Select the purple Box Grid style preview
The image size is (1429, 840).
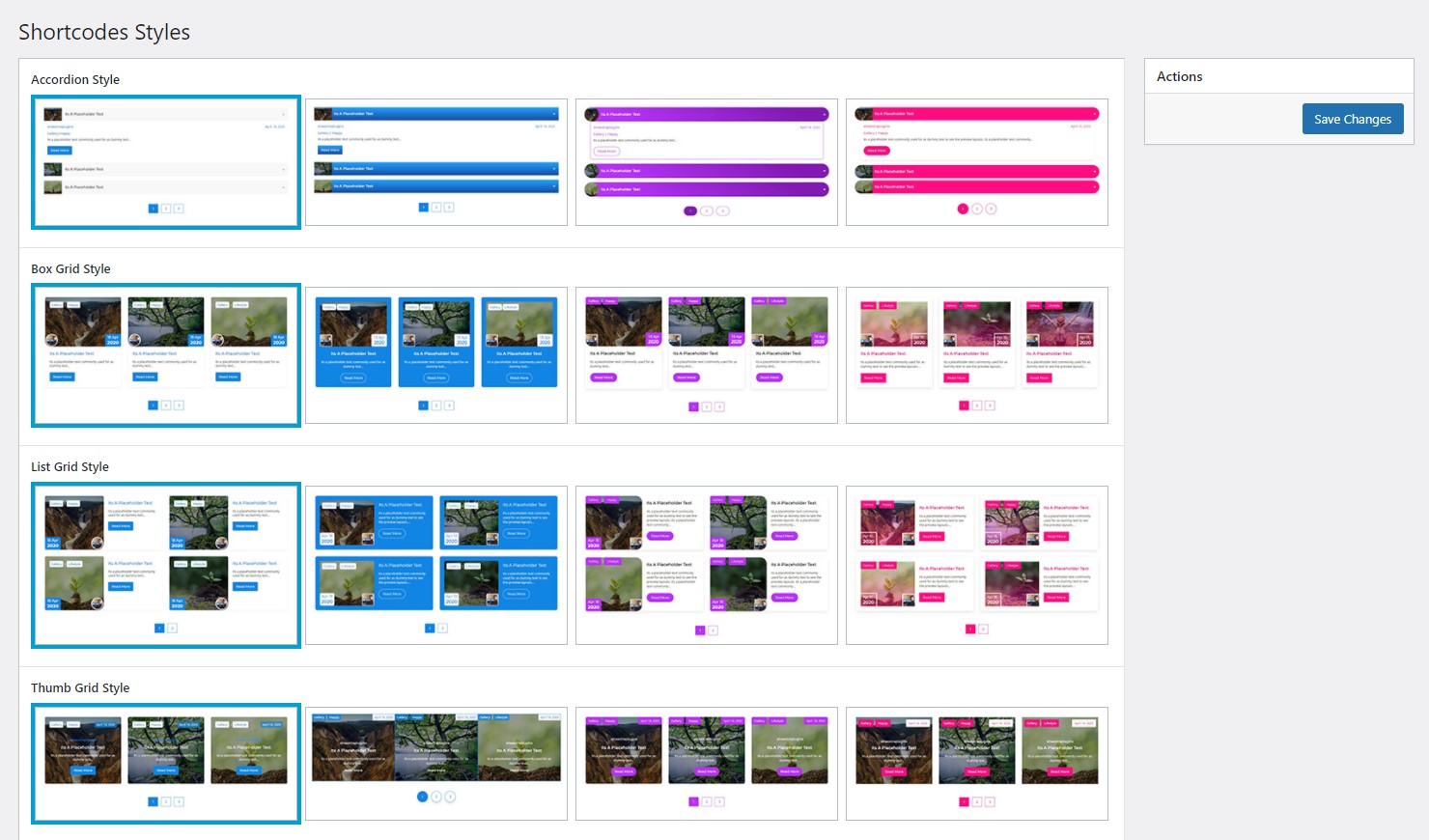click(706, 354)
